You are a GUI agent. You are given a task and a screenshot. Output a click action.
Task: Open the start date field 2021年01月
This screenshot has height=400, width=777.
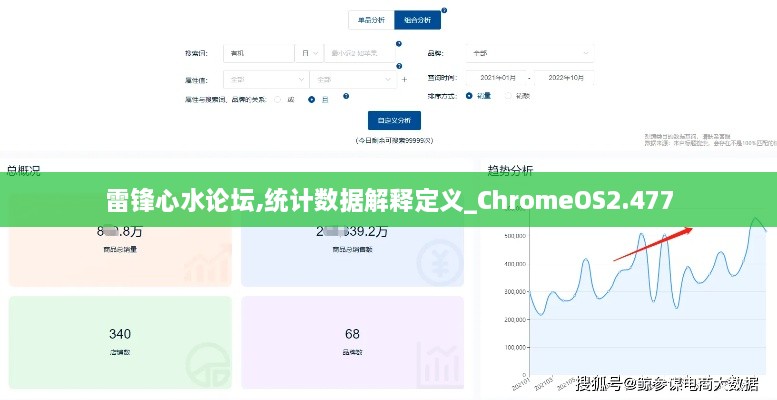497,78
